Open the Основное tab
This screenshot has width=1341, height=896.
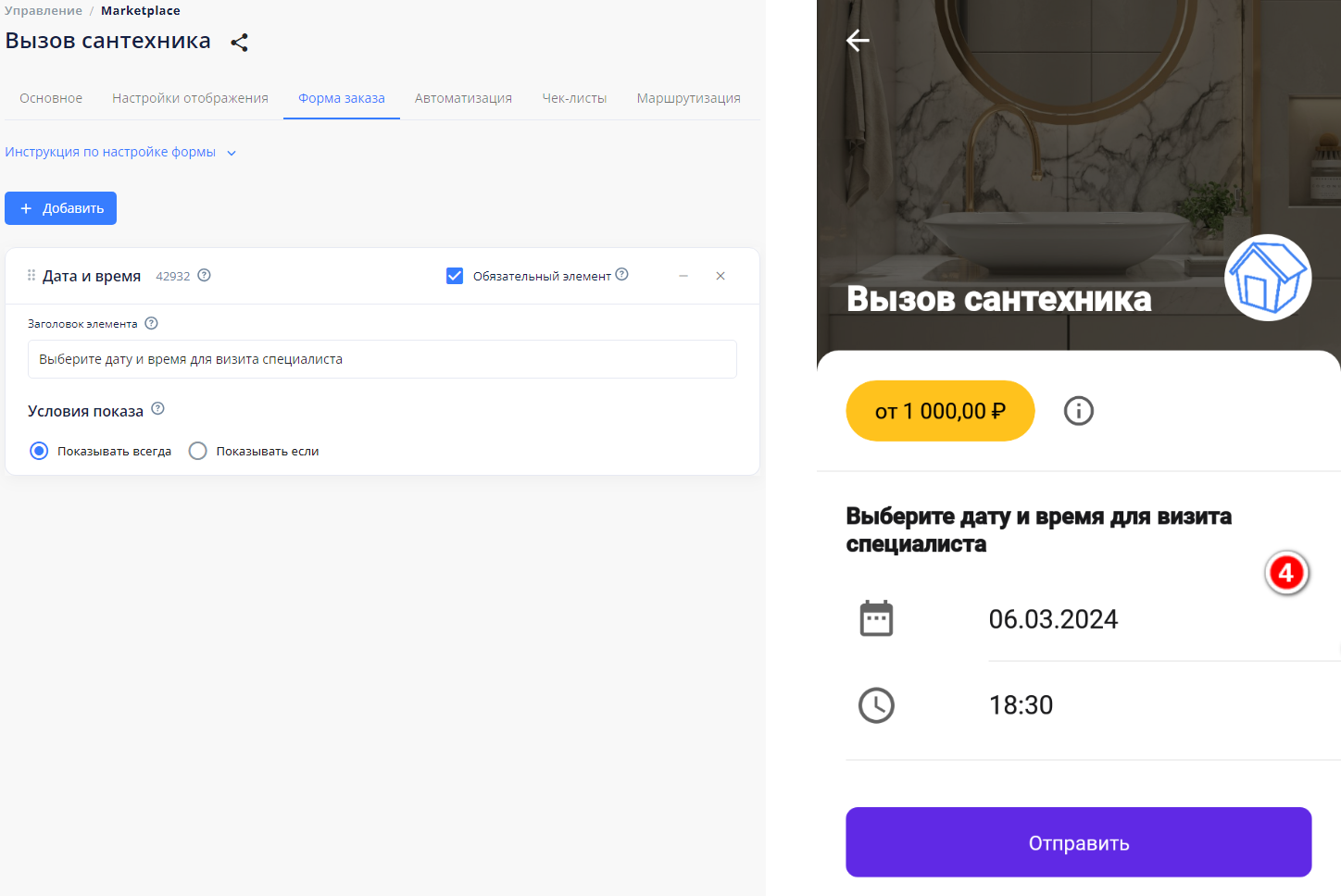click(51, 98)
